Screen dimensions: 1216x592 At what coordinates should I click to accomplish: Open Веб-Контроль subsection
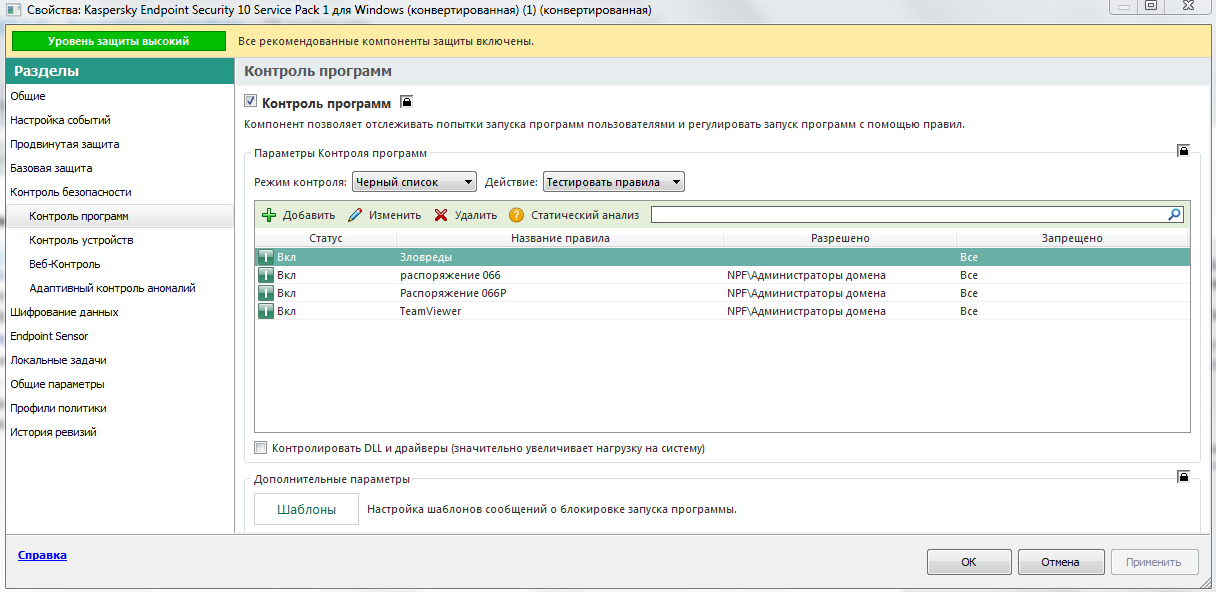65,264
